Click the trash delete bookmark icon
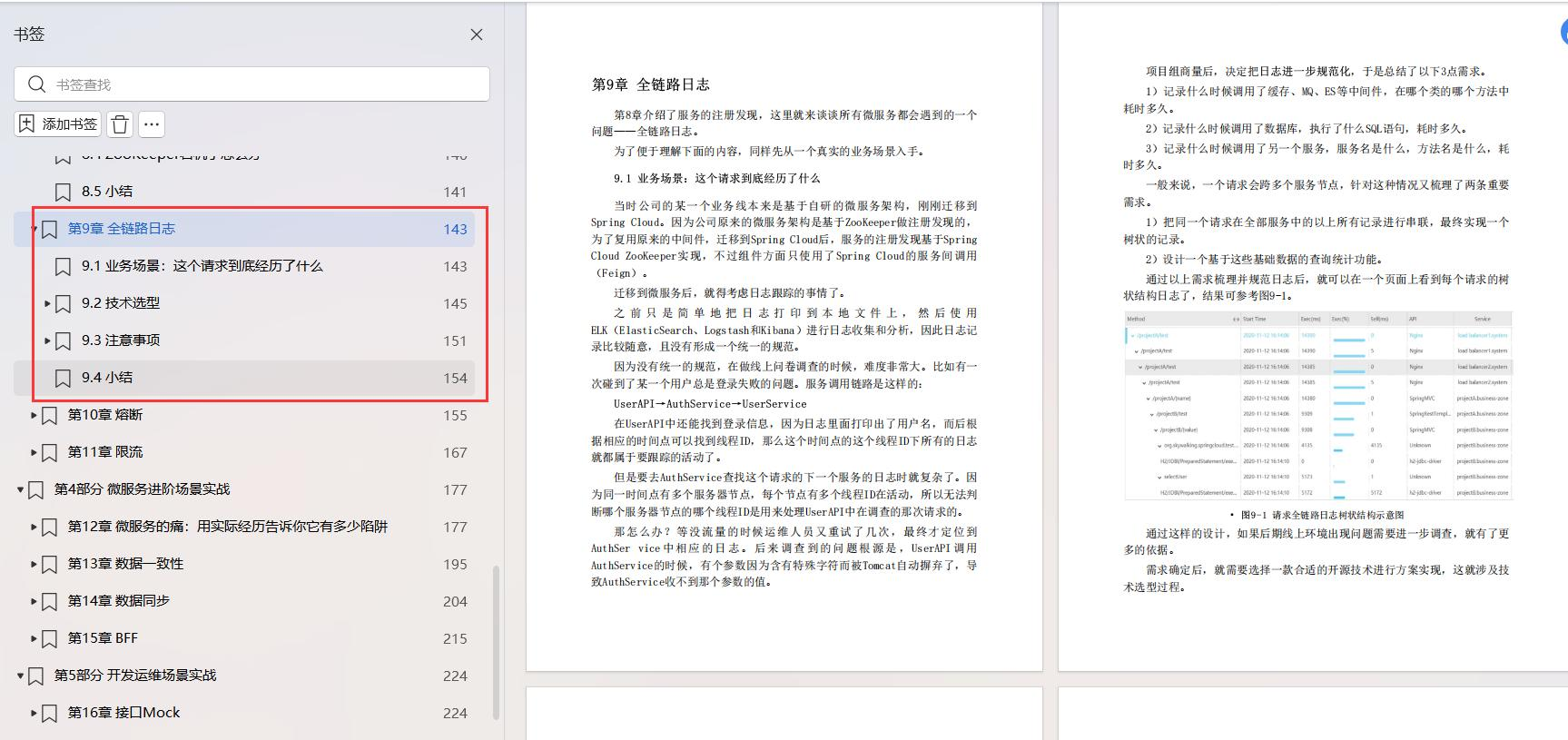The width and height of the screenshot is (1568, 740). click(x=120, y=124)
